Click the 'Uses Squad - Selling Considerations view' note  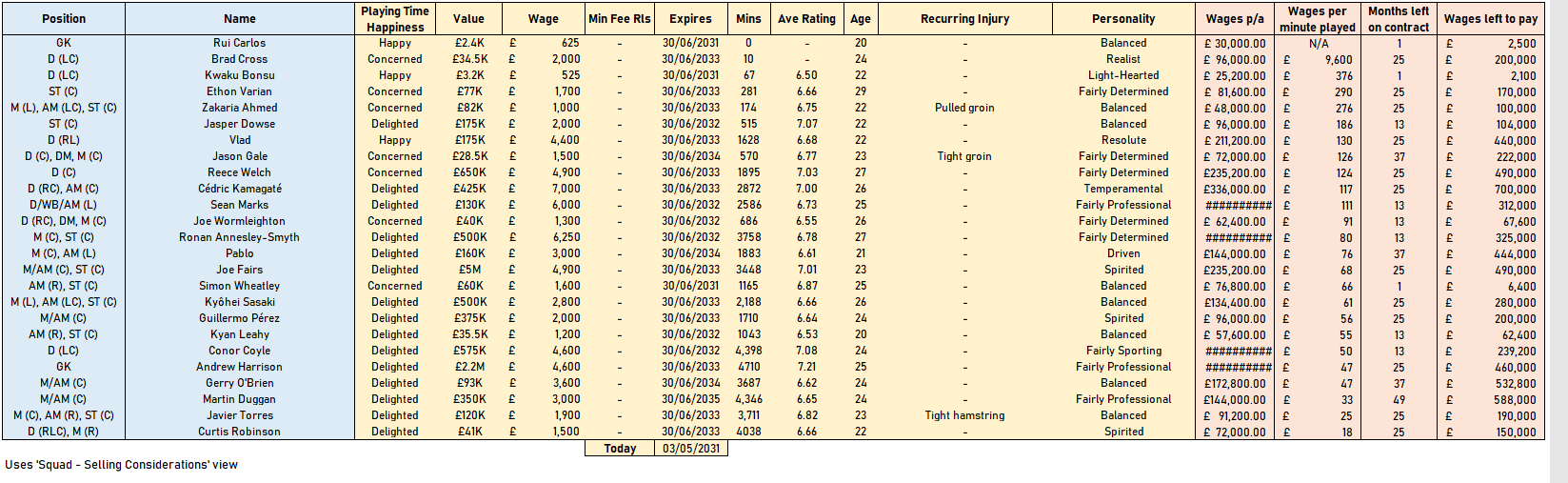click(121, 465)
